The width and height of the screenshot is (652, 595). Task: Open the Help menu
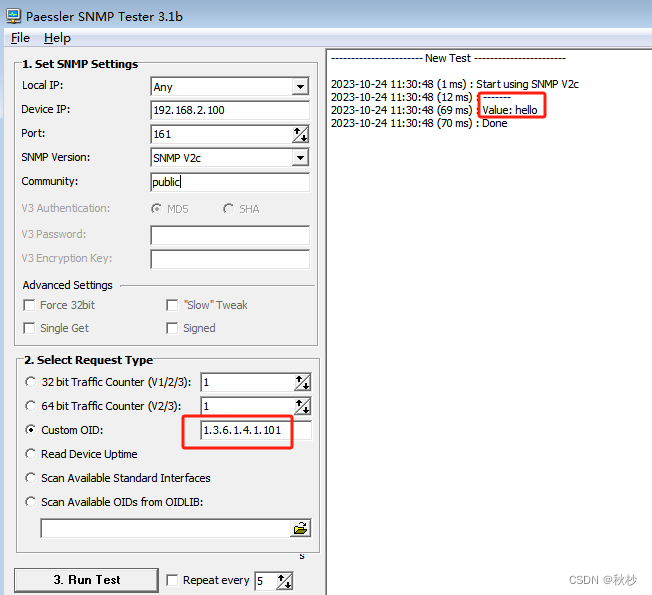[57, 38]
